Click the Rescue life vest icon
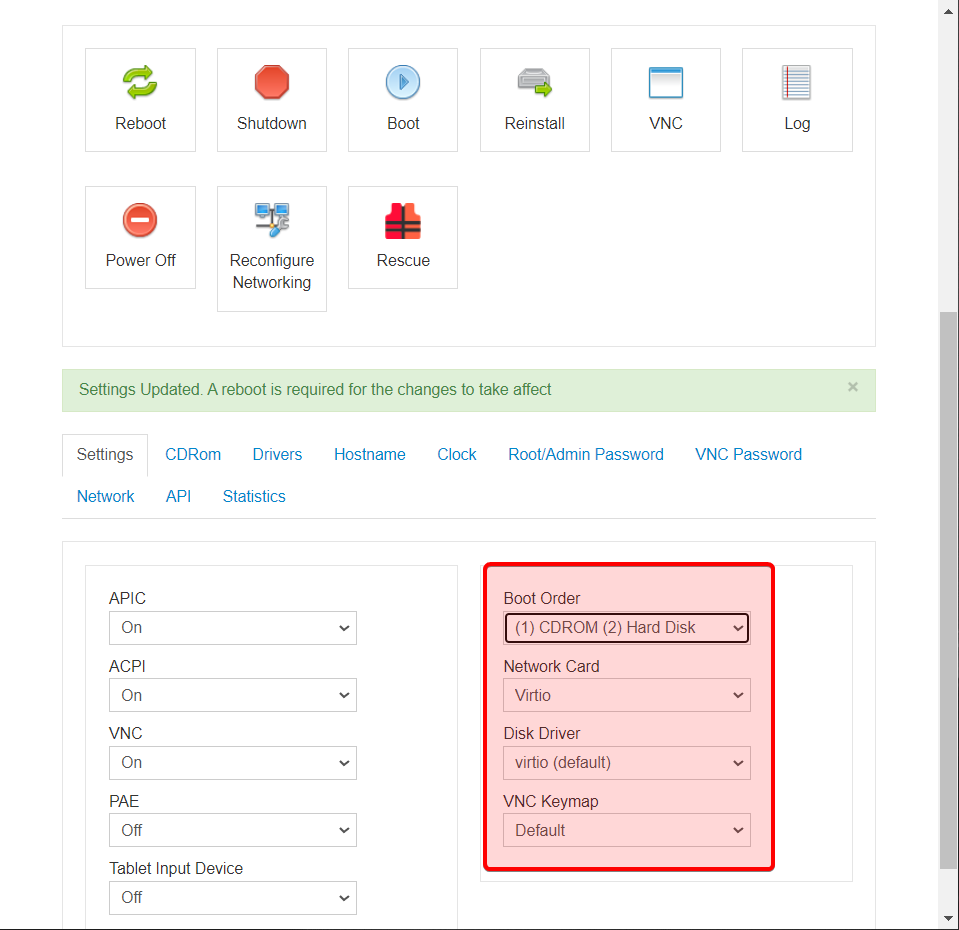This screenshot has width=959, height=930. (x=403, y=219)
